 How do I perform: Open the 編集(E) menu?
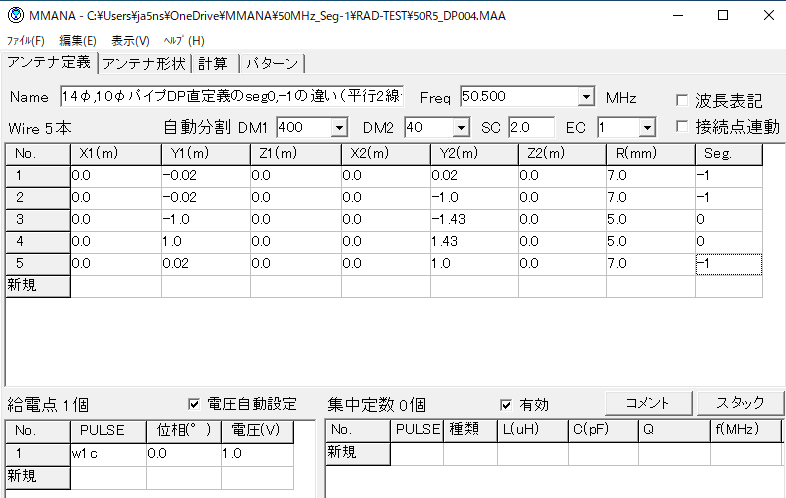[x=78, y=41]
